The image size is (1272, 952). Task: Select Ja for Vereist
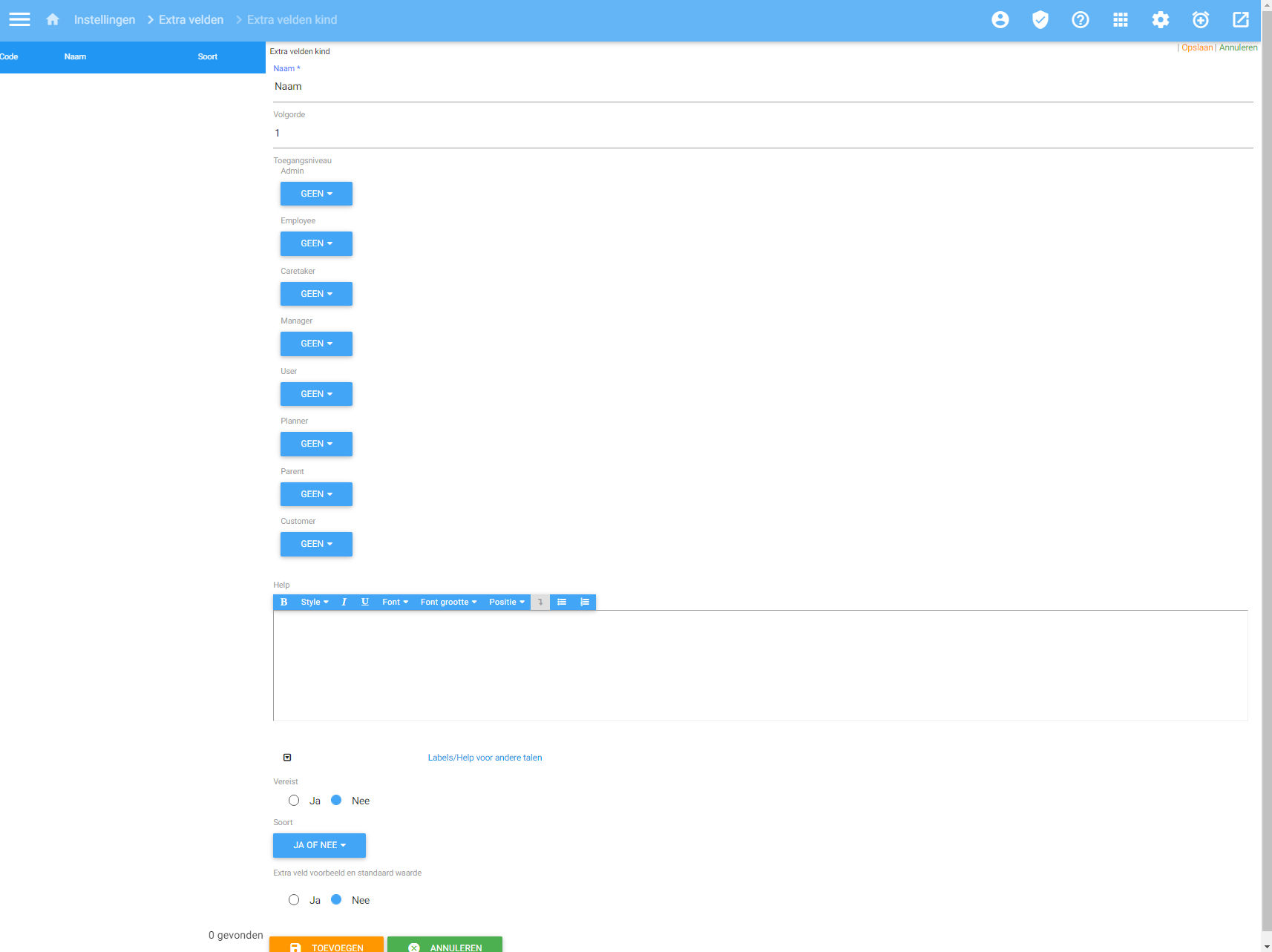pyautogui.click(x=294, y=801)
